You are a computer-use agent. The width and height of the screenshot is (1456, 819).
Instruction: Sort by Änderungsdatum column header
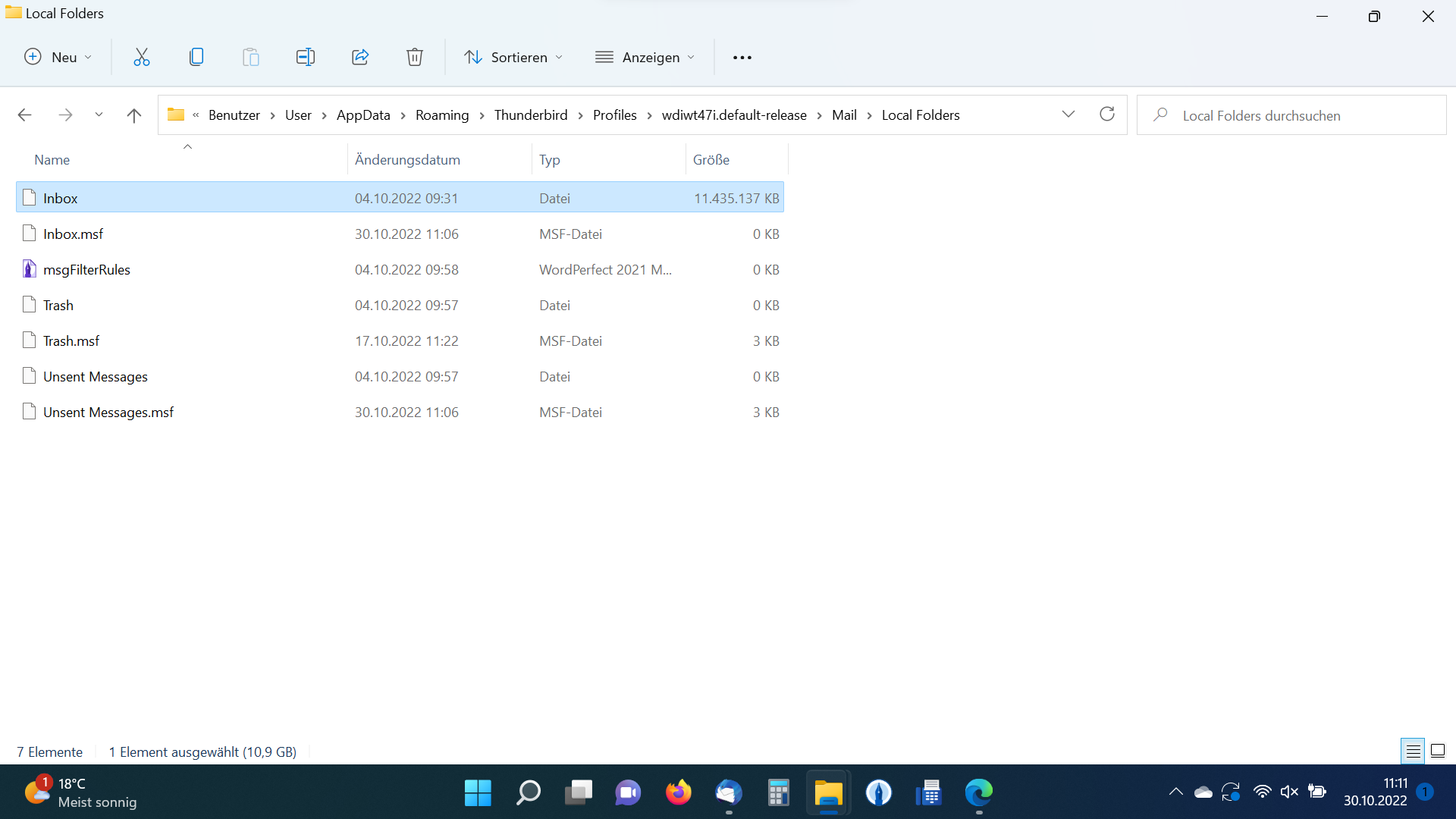tap(407, 160)
